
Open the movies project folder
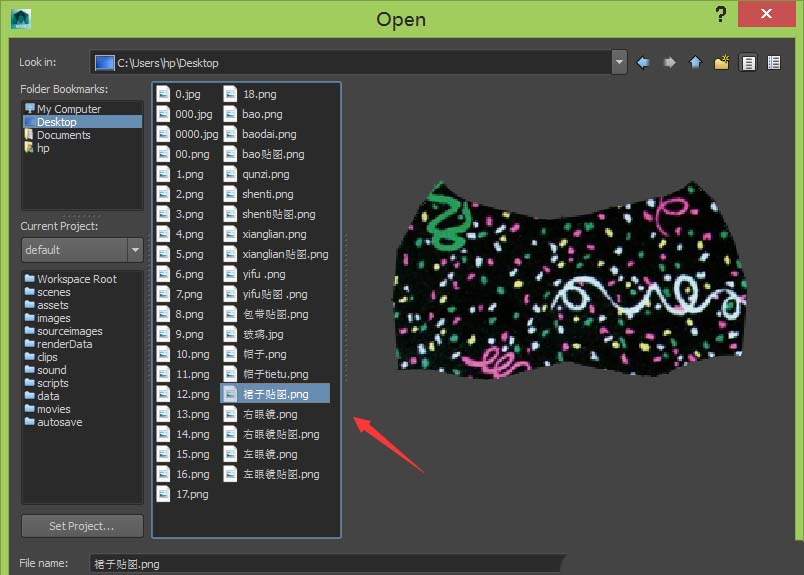[48, 409]
